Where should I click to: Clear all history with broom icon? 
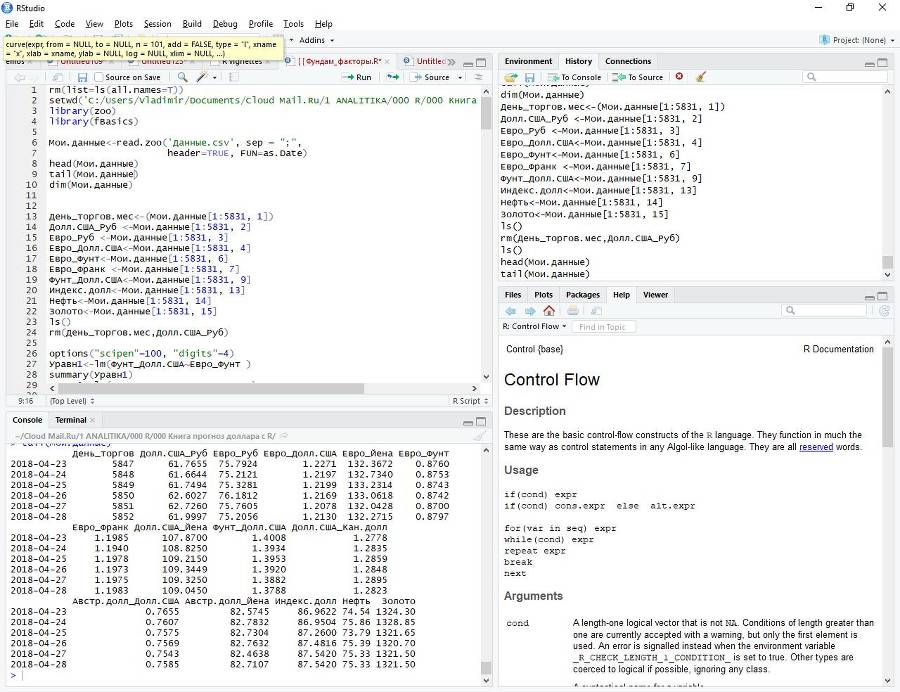click(700, 76)
